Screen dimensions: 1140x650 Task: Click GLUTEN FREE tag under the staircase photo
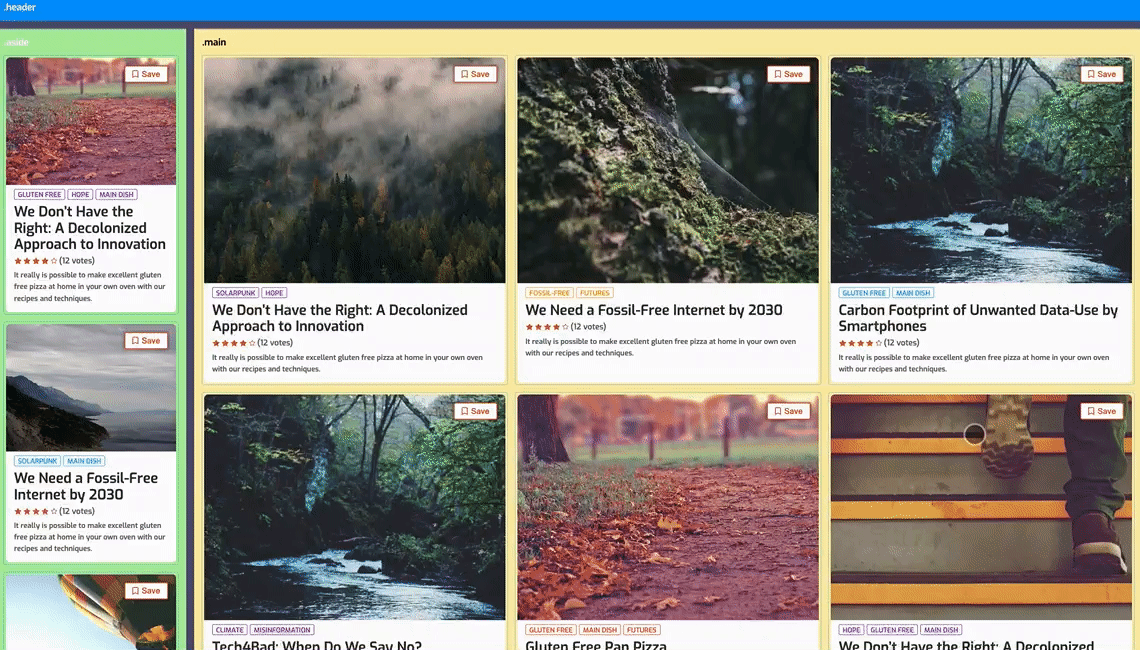coord(892,630)
